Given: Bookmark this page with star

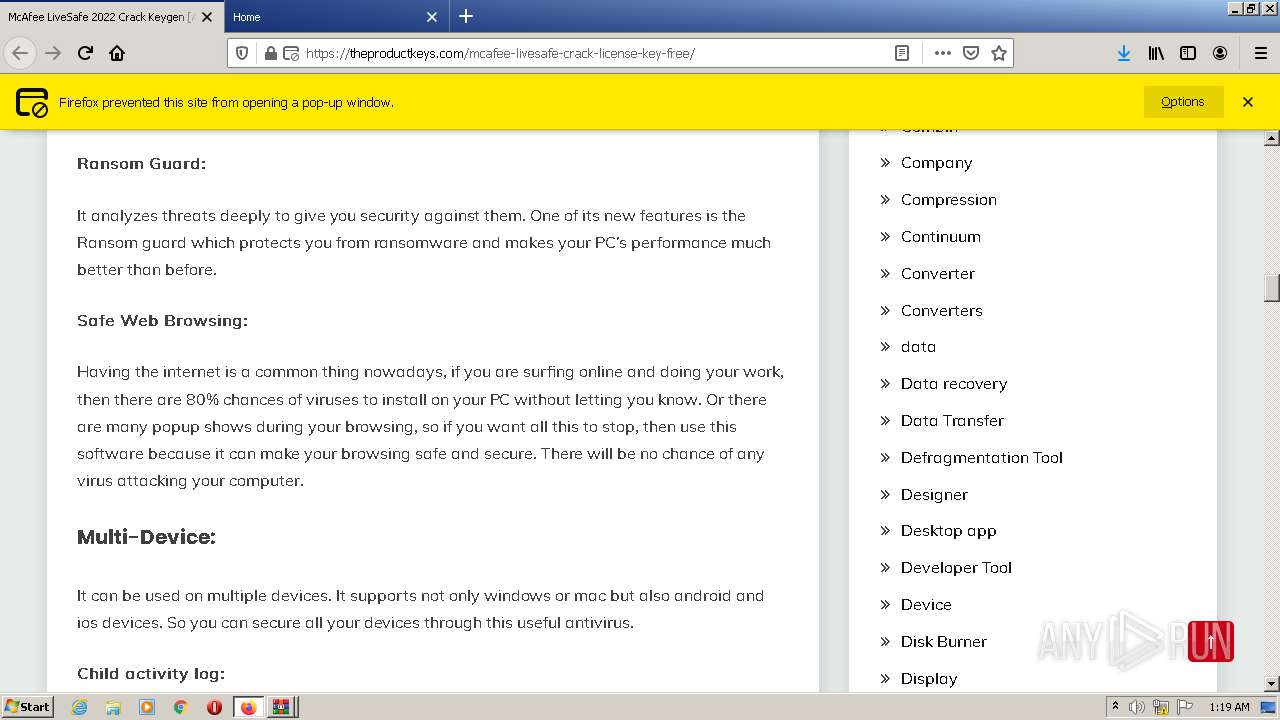Looking at the screenshot, I should coord(998,53).
